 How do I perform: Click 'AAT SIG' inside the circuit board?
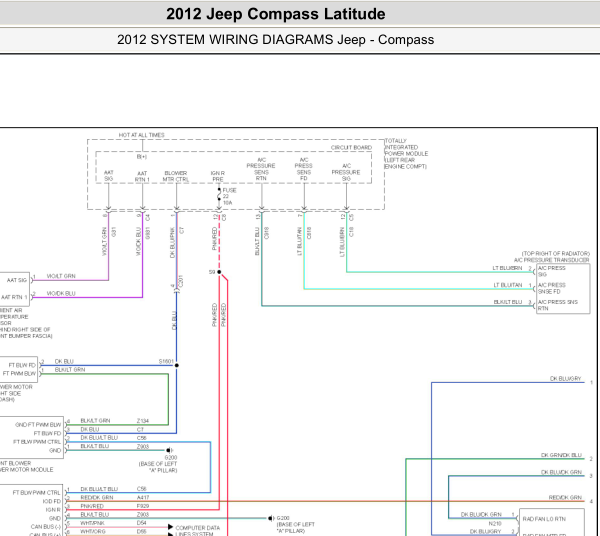pyautogui.click(x=109, y=176)
